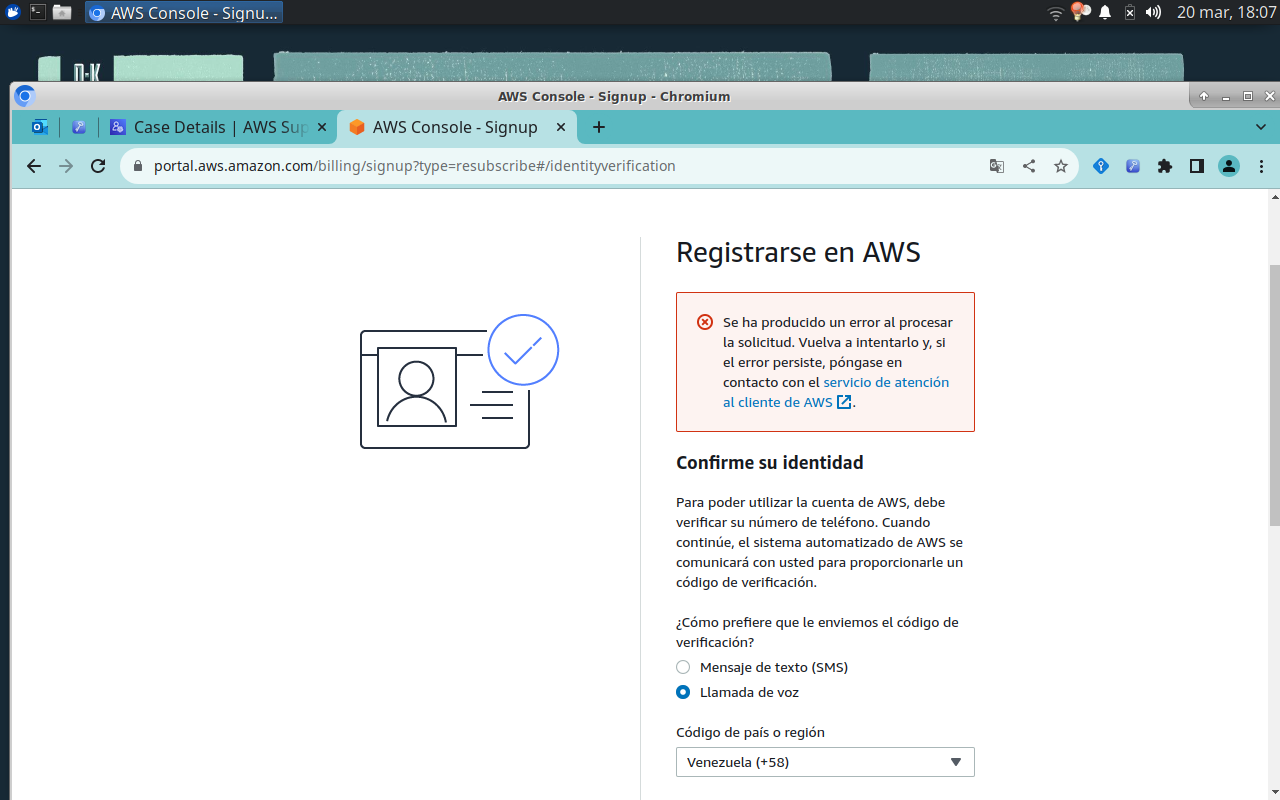Reload the signup page
Screen dimensions: 1280x800
[98, 166]
